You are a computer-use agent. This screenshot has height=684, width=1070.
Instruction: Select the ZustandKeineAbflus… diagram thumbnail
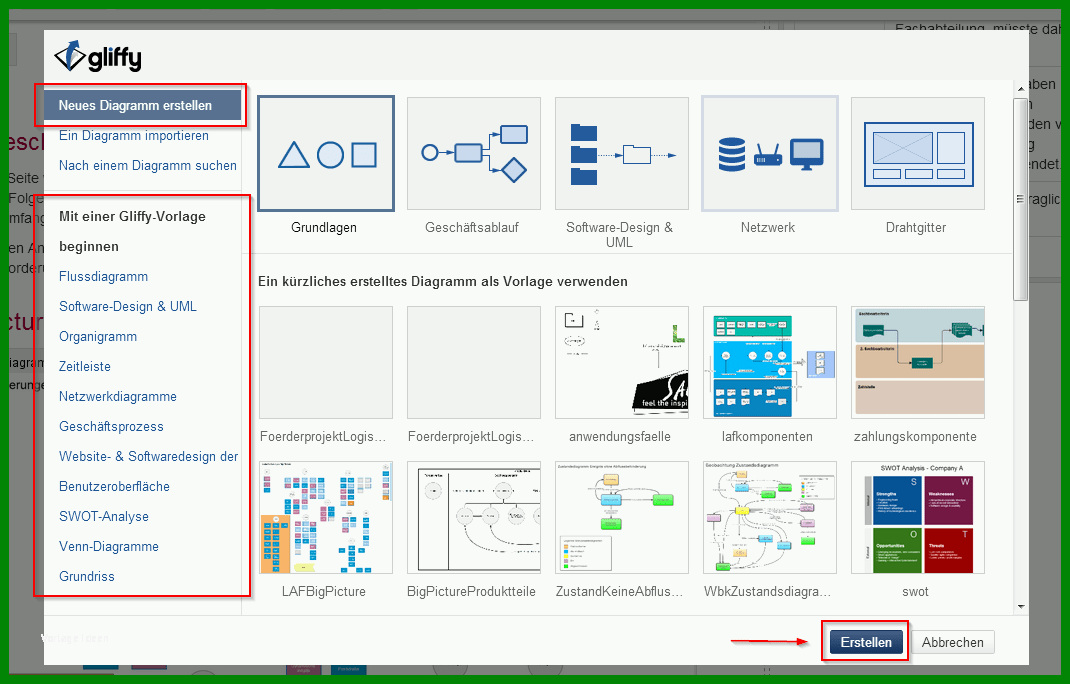622,517
